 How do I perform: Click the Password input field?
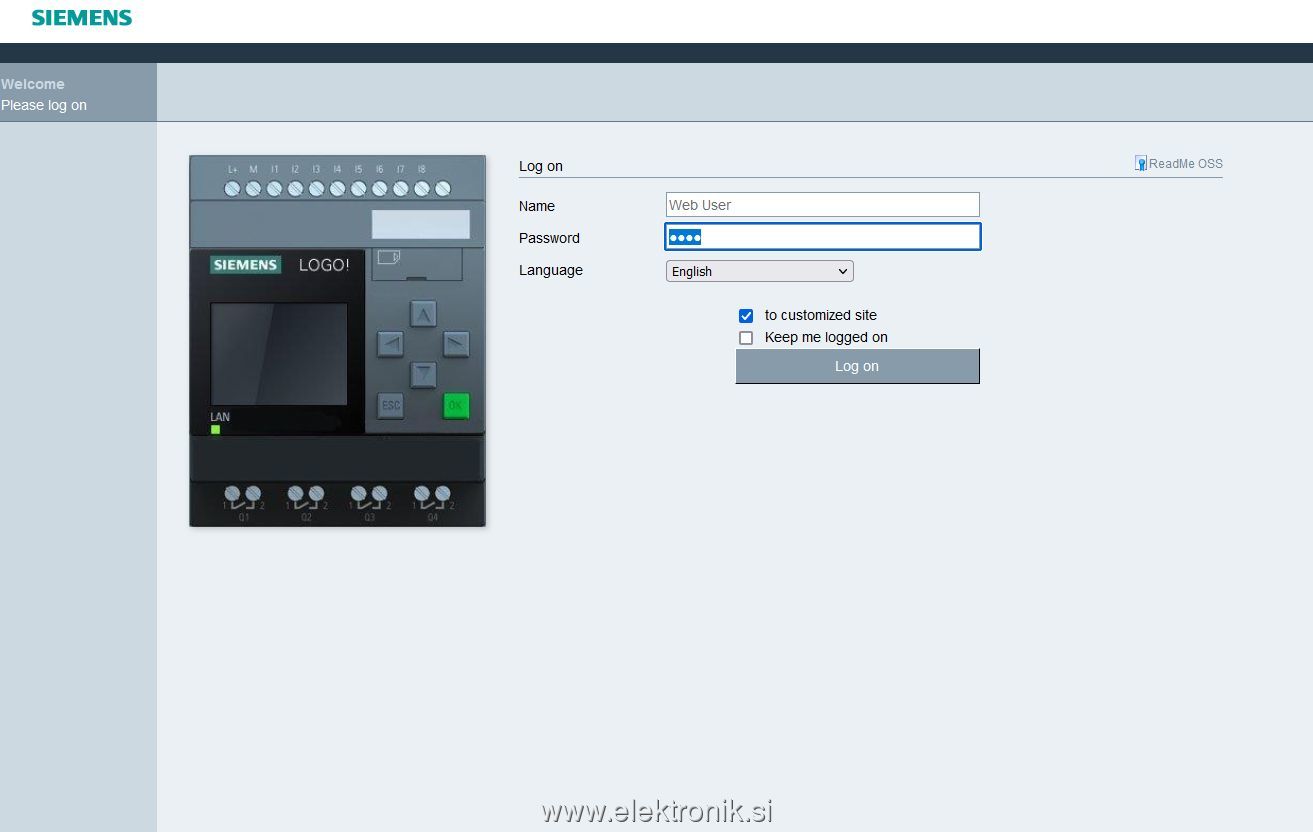tap(822, 237)
